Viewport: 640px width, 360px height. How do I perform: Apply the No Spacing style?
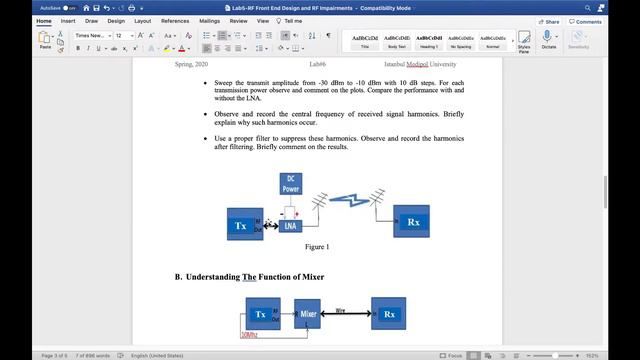tap(461, 42)
